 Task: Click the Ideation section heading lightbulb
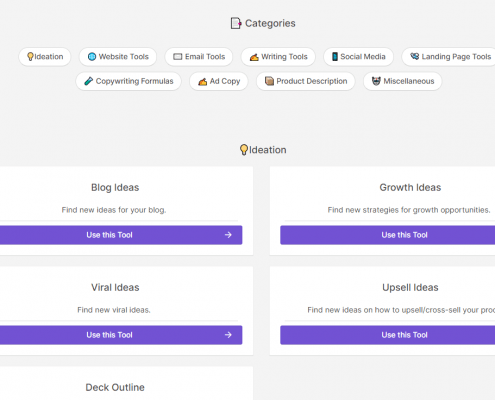[244, 150]
